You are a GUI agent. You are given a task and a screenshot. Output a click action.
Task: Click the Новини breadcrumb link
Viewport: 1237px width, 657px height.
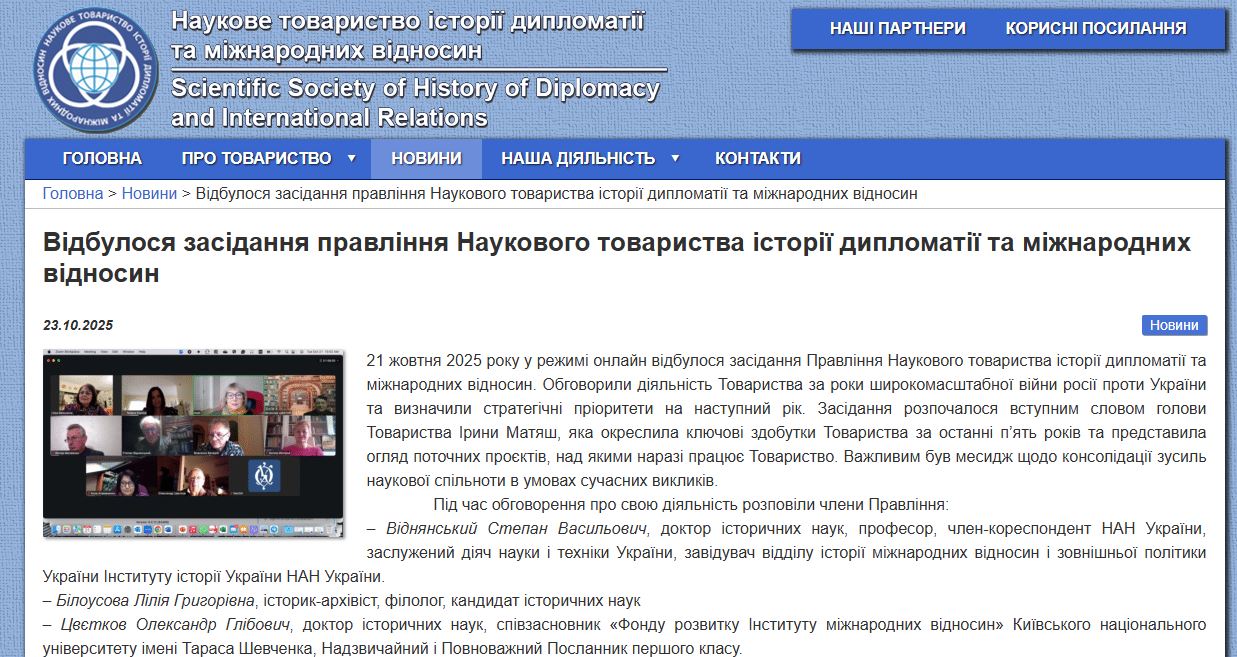(149, 194)
